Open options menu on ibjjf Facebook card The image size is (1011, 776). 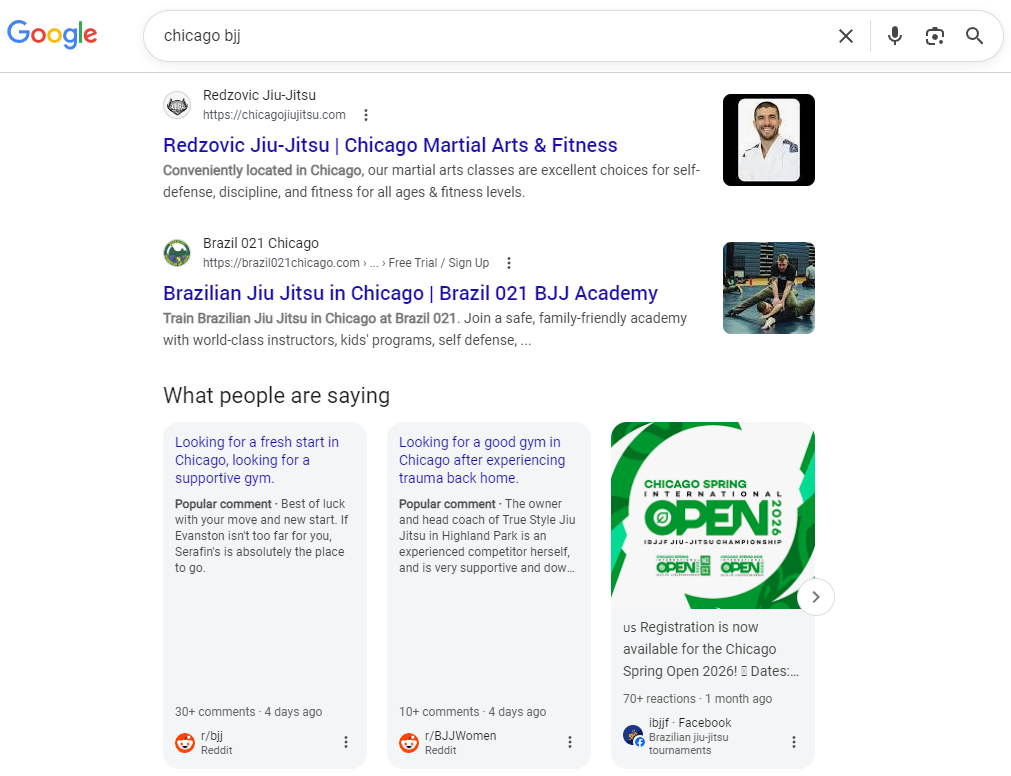(x=794, y=742)
